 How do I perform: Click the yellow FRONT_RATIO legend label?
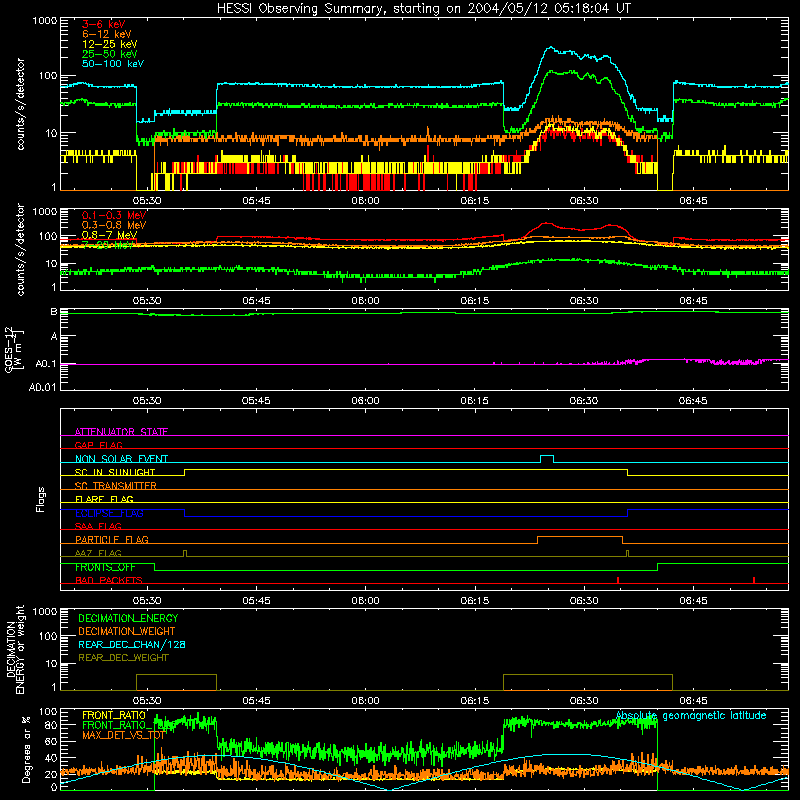point(114,715)
